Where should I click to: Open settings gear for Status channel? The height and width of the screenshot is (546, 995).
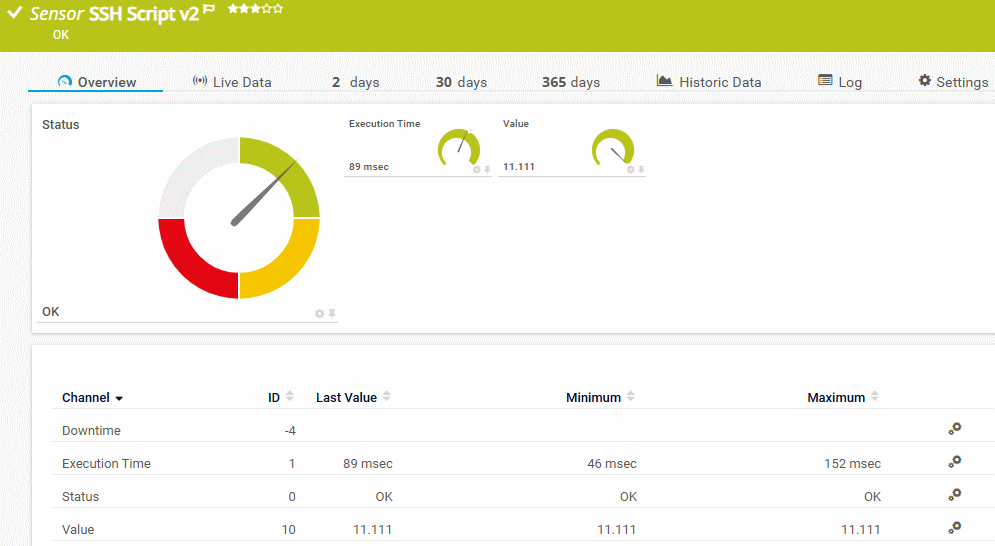(x=954, y=495)
